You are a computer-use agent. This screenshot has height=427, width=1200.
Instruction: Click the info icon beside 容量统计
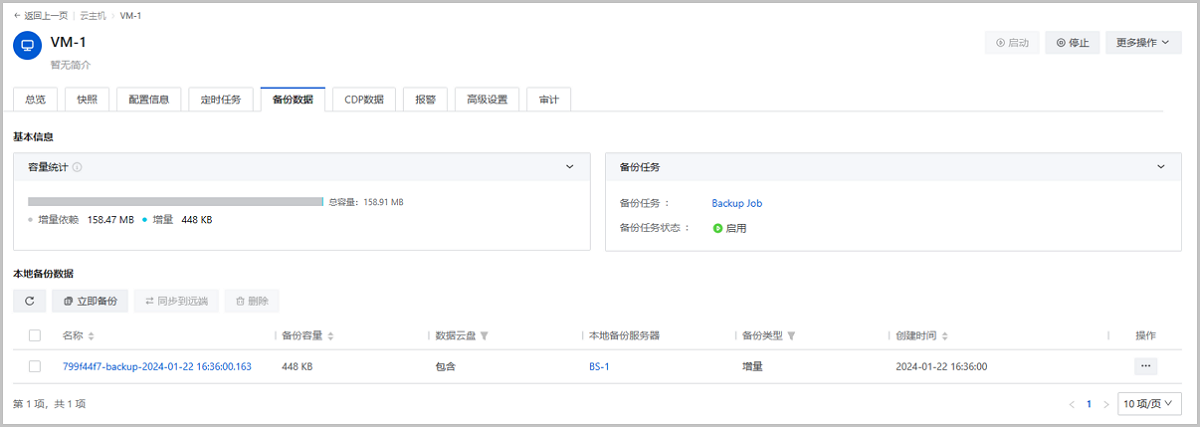(77, 168)
